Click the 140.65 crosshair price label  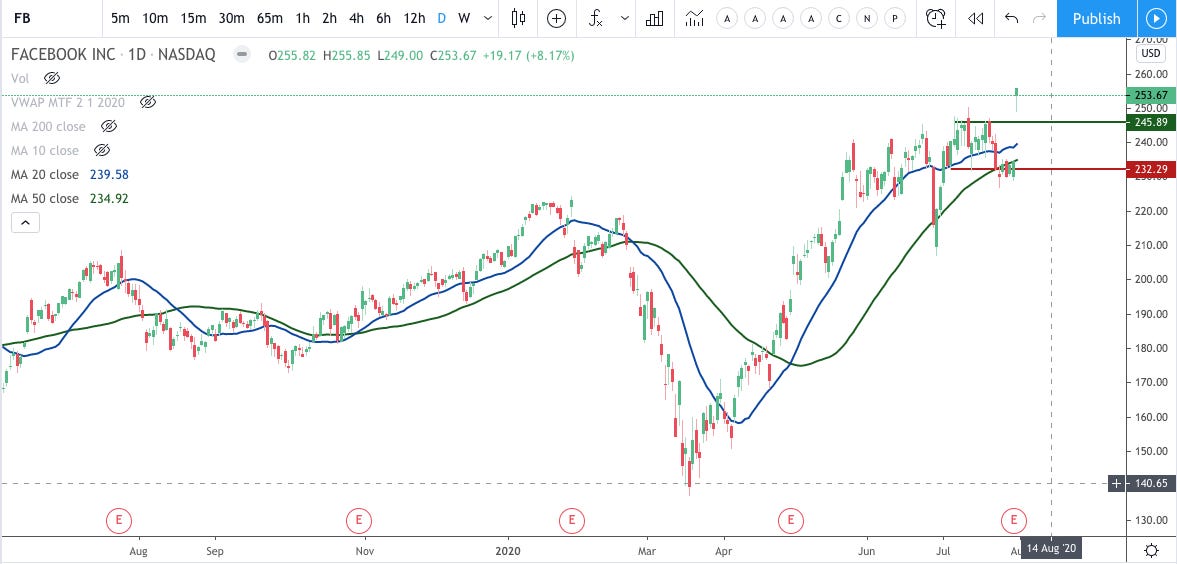pos(1149,484)
